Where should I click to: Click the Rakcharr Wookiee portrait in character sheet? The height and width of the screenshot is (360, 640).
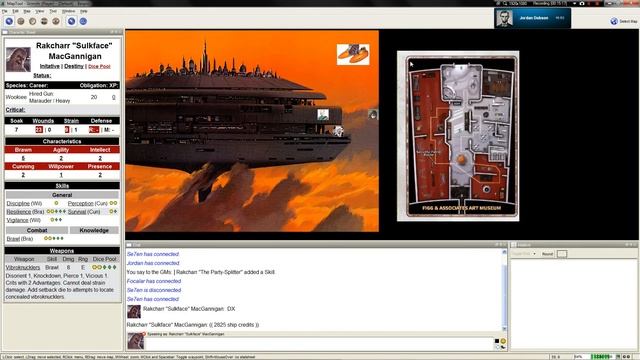point(18,60)
